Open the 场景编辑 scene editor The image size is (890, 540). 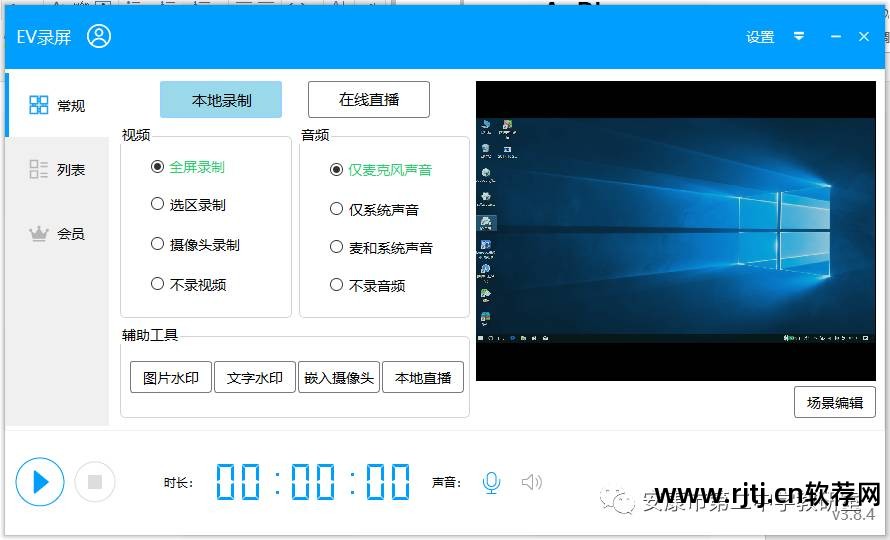coord(834,403)
